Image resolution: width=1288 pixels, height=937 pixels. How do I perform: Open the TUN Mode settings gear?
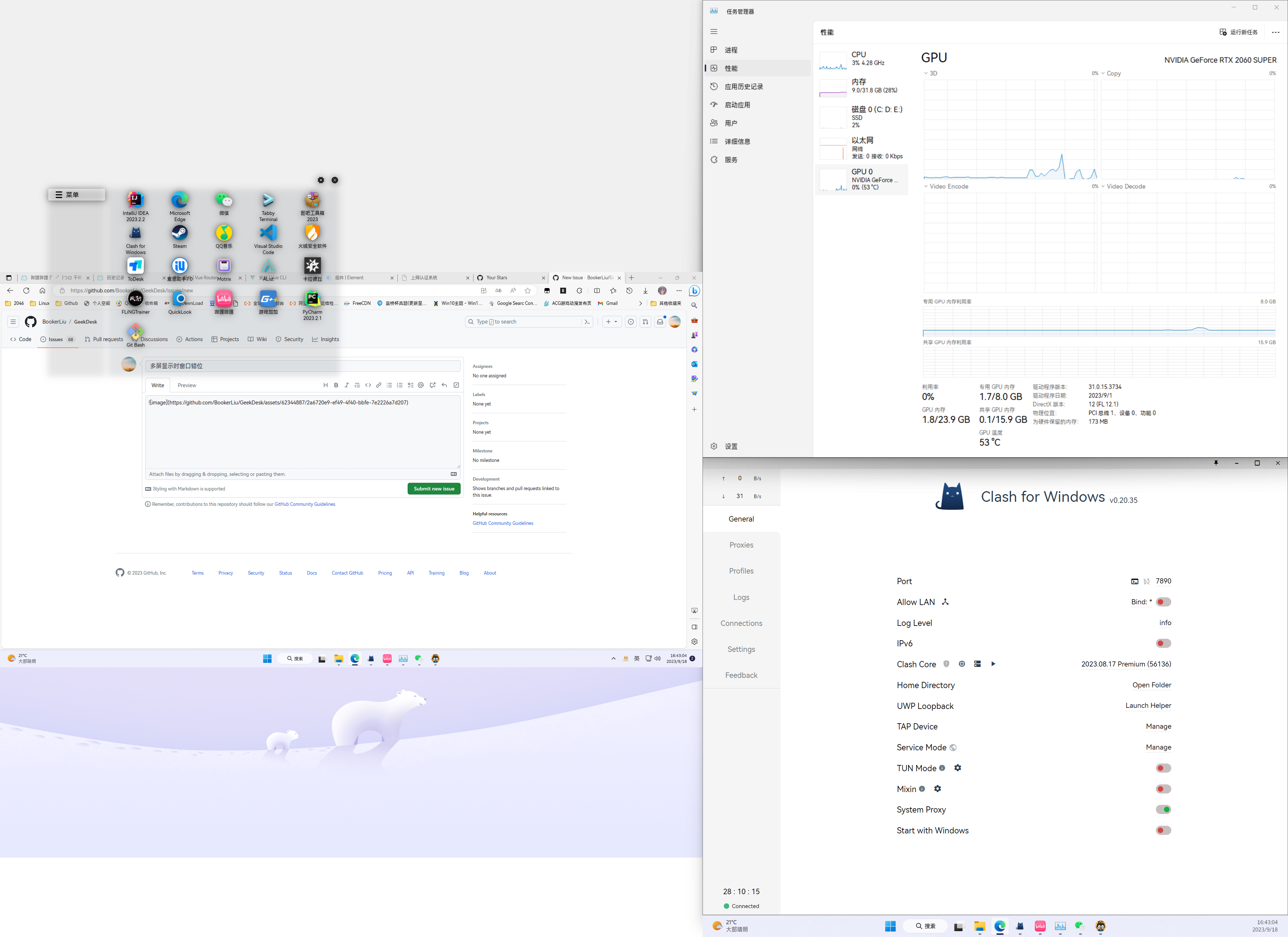[958, 768]
